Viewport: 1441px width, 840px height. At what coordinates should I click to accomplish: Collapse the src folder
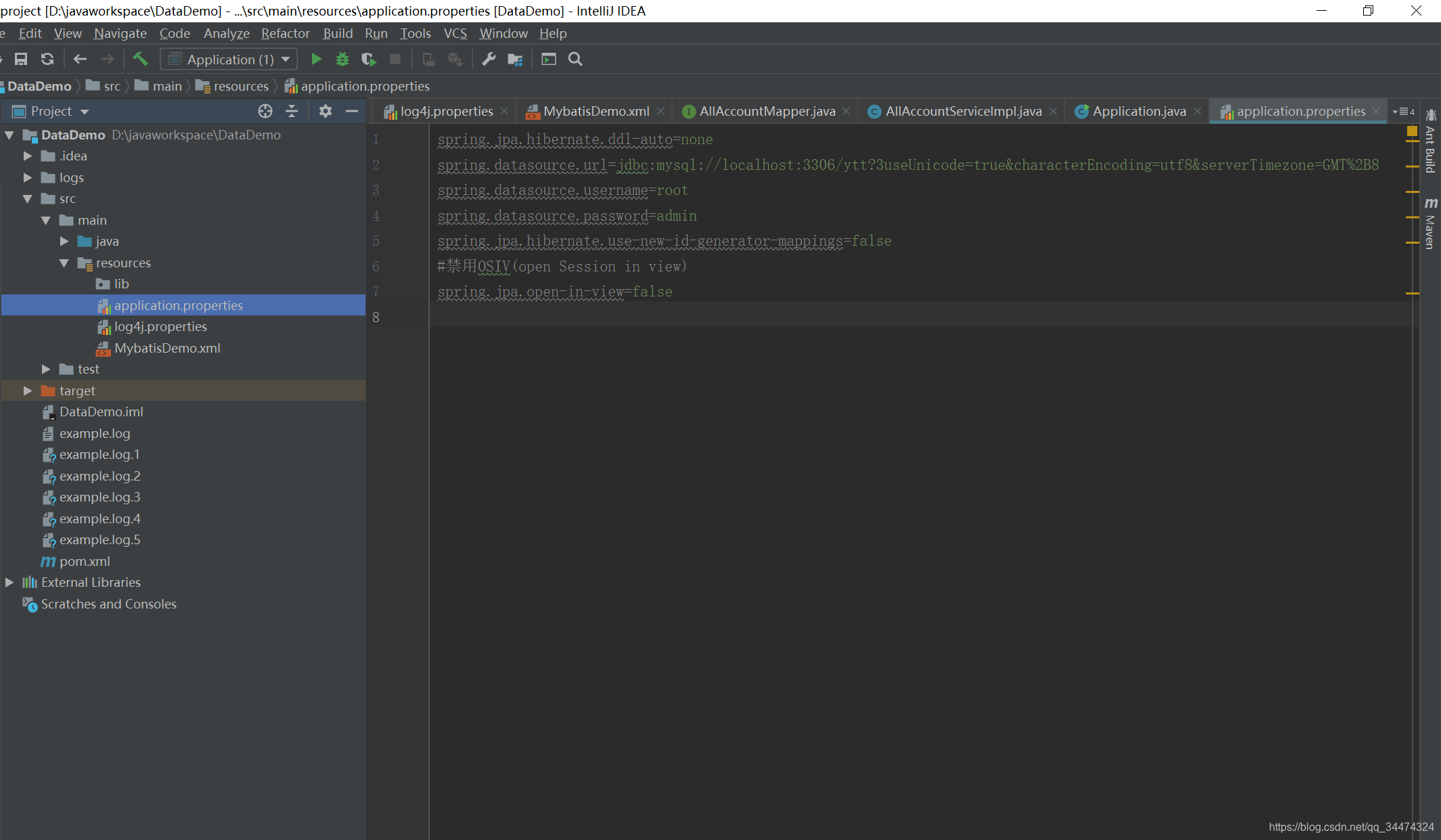pyautogui.click(x=28, y=199)
